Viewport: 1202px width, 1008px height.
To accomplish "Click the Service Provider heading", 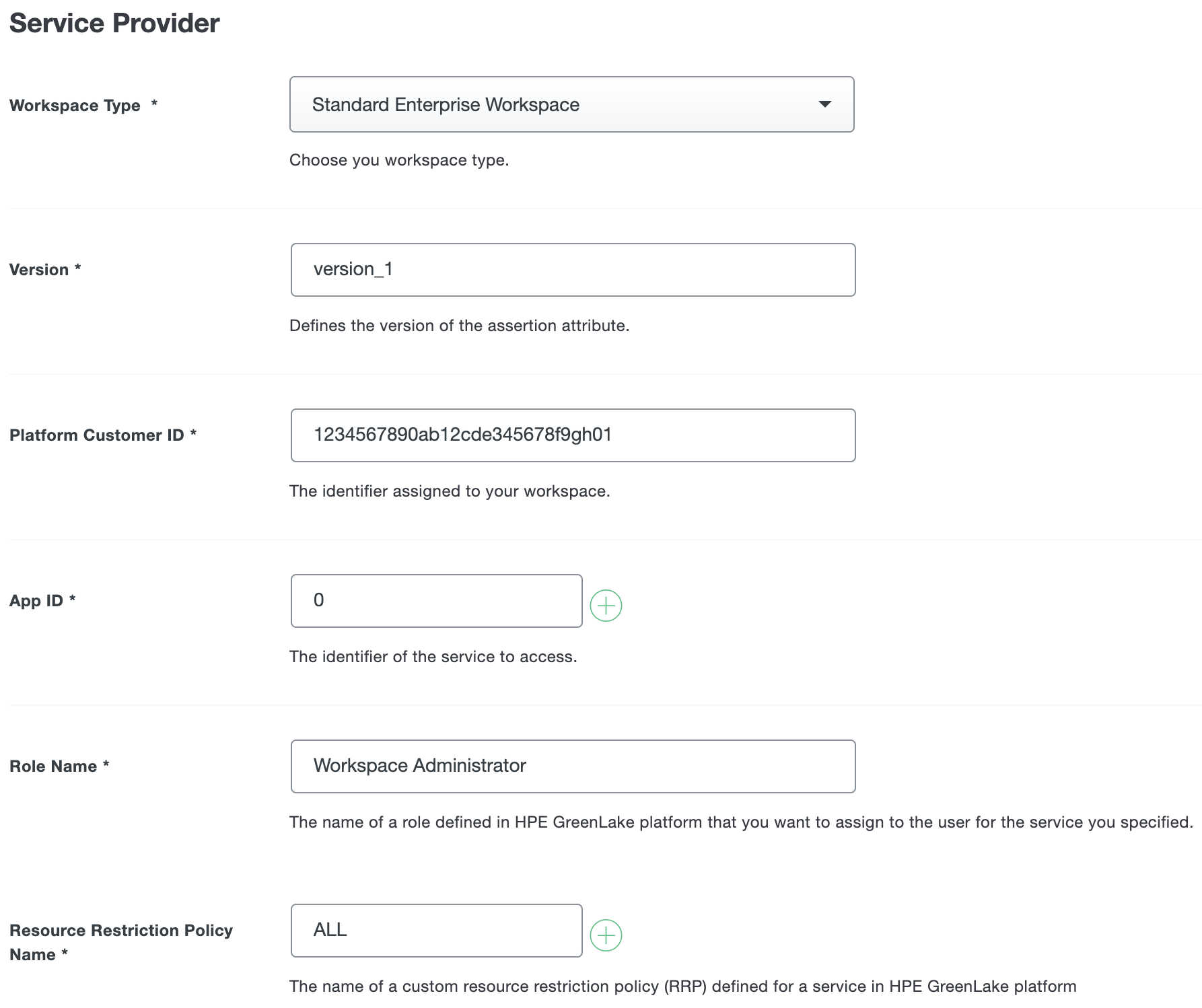I will pyautogui.click(x=114, y=23).
